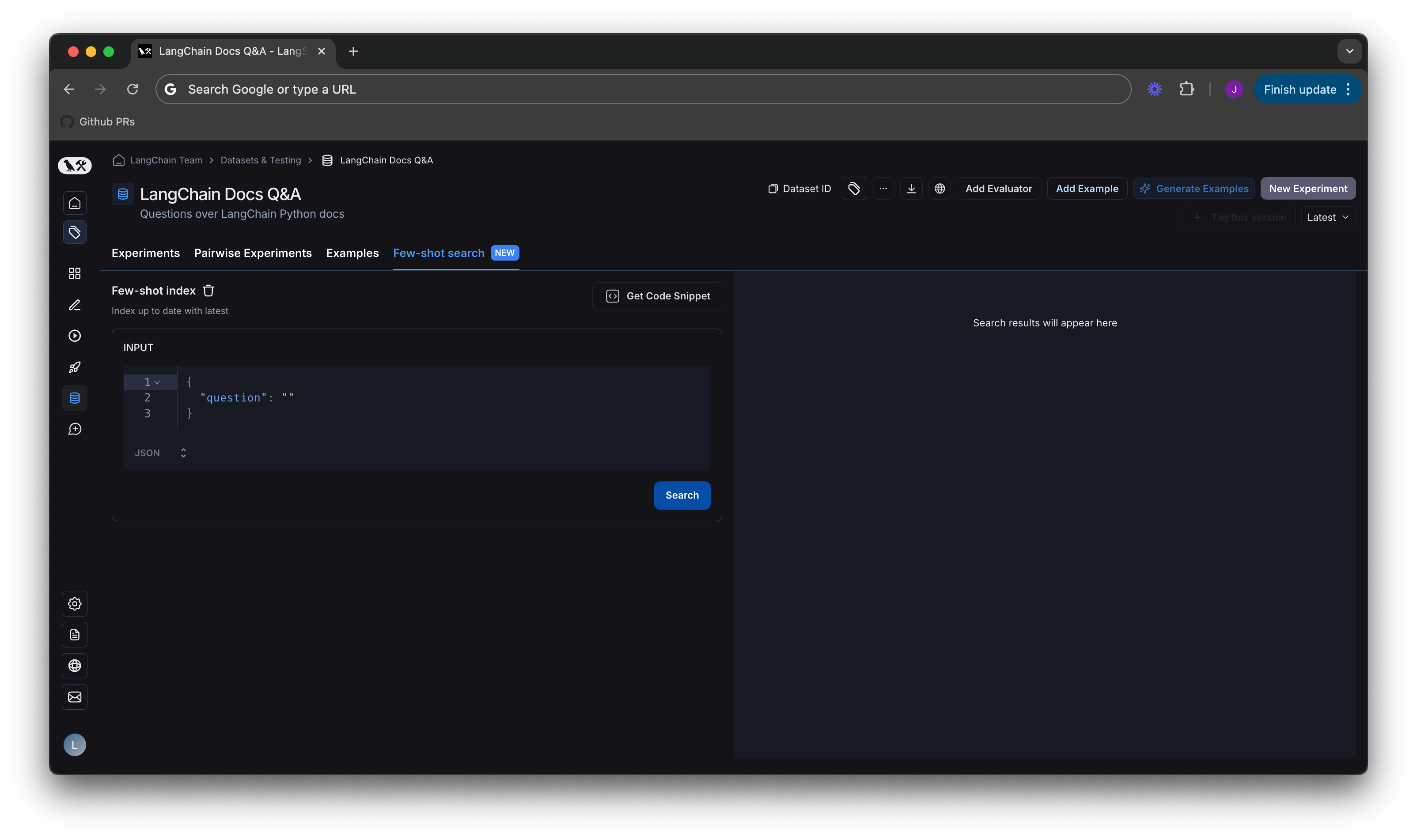Open the document icon in the sidebar
This screenshot has height=840, width=1417.
point(75,635)
